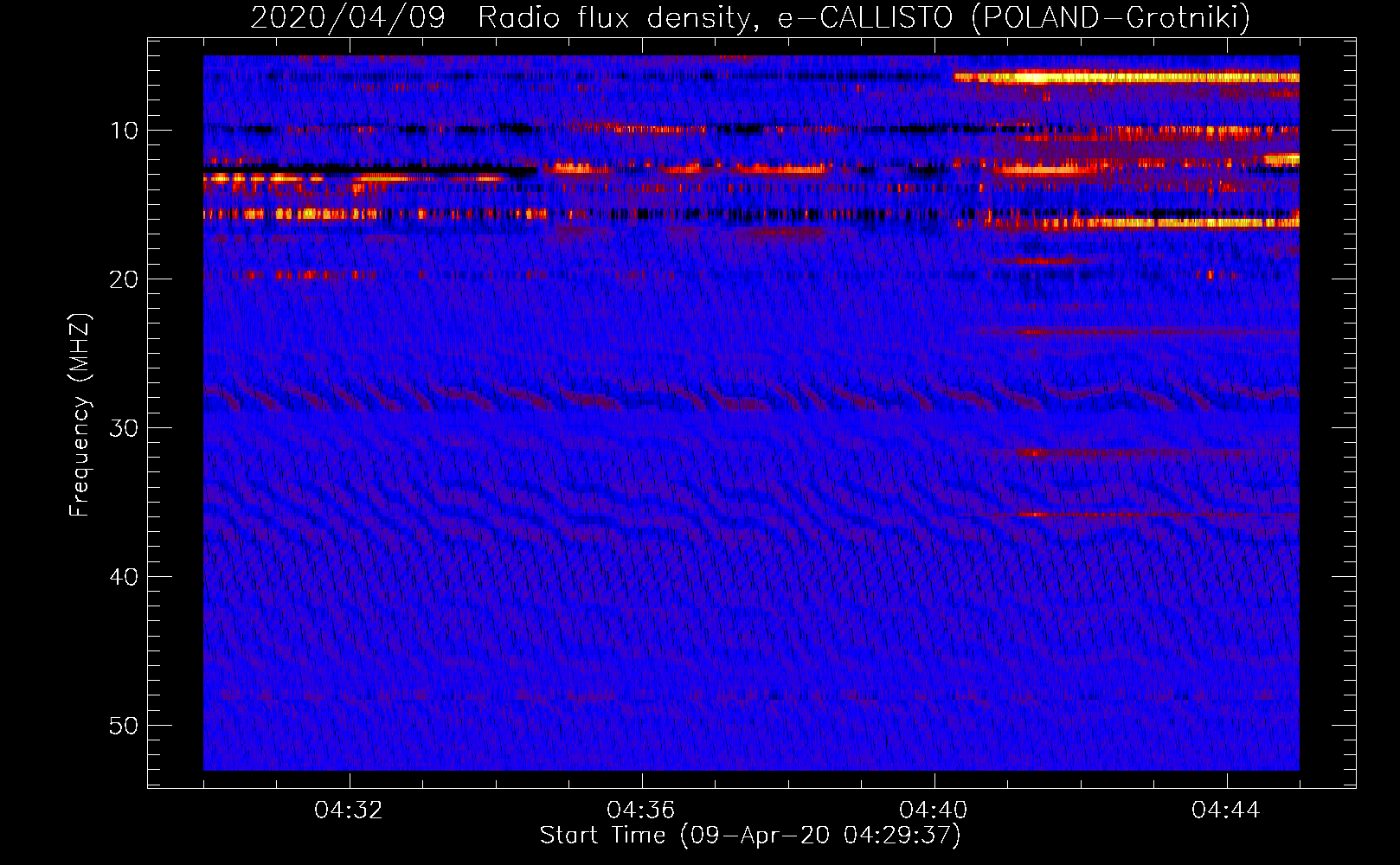The width and height of the screenshot is (1400, 865).
Task: Click the 10 MHz frequency tick label
Action: 125,131
